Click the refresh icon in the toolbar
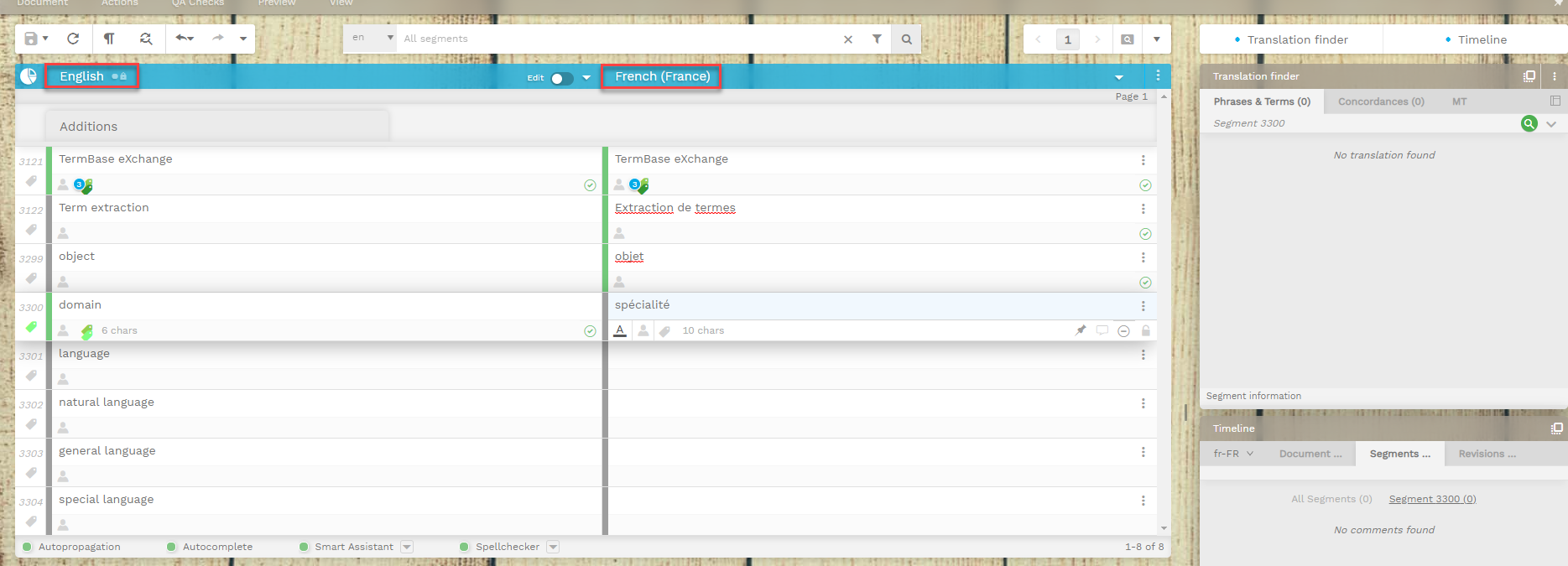 click(73, 39)
